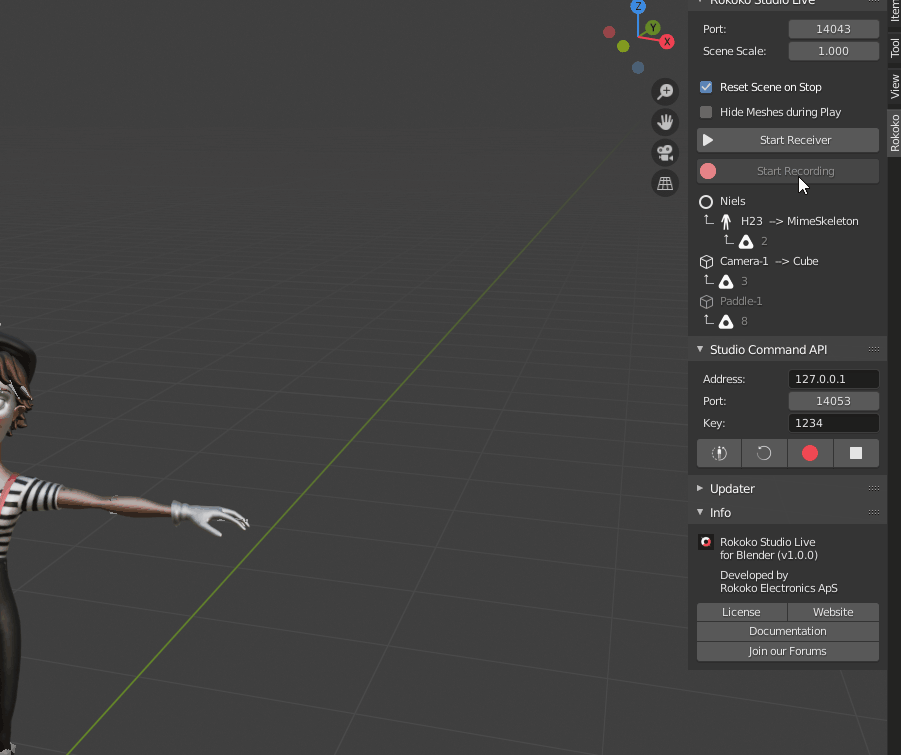Open the View sidebar tab

tap(895, 87)
